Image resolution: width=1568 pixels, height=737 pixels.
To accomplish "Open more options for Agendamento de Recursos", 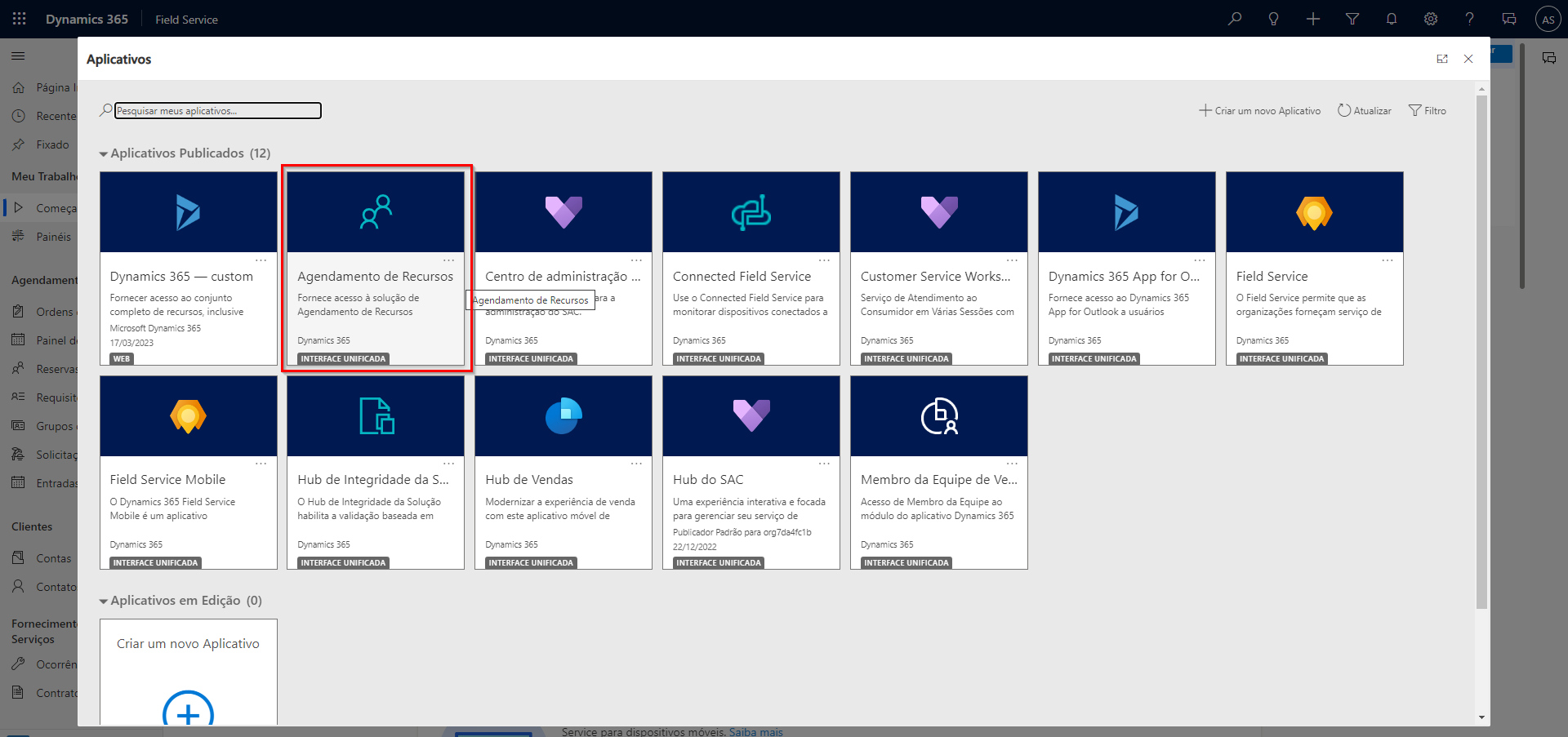I will tap(448, 260).
